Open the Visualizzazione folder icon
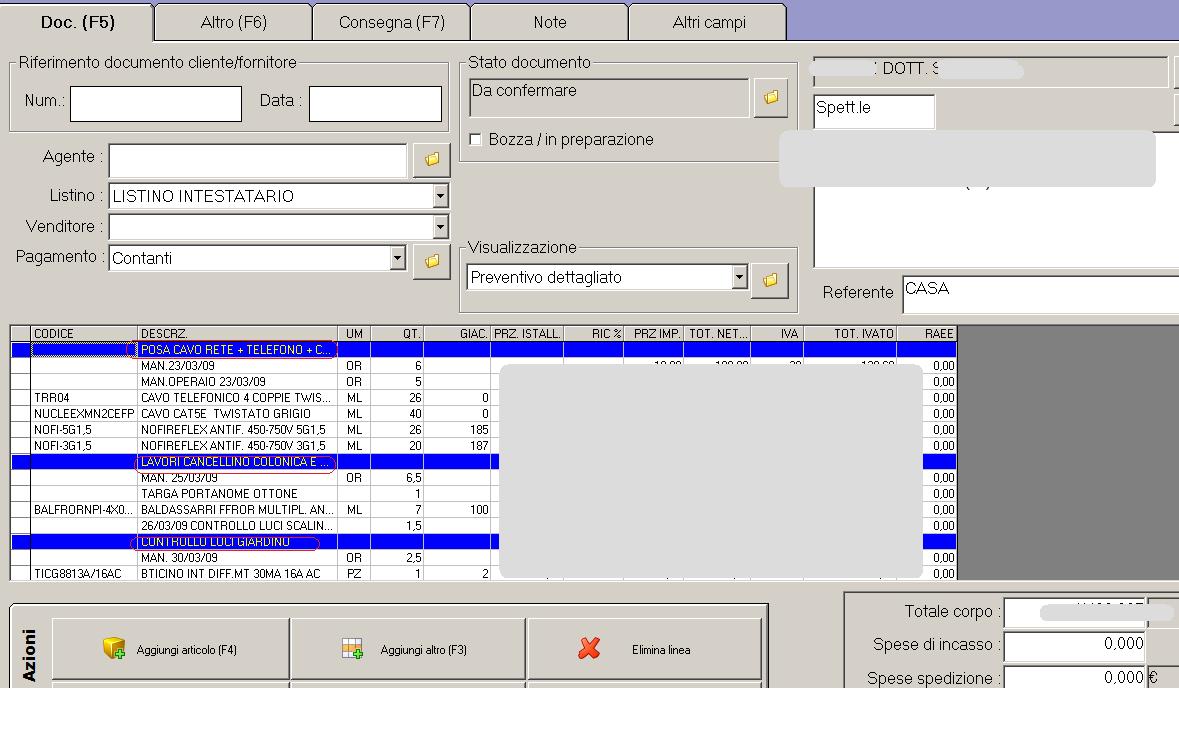Image resolution: width=1179 pixels, height=750 pixels. point(770,280)
